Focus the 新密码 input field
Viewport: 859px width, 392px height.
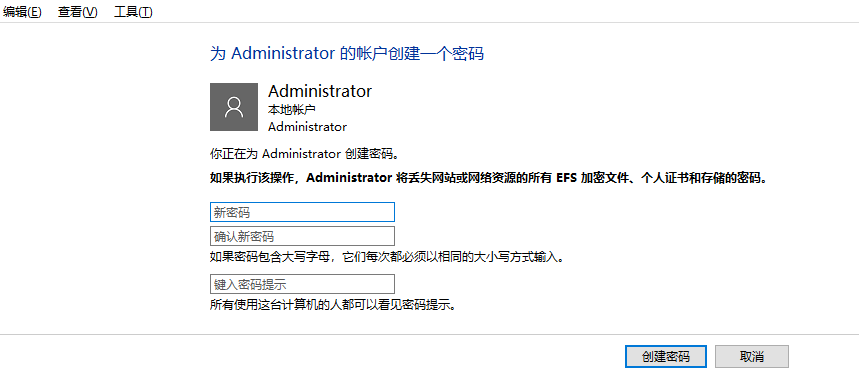302,212
